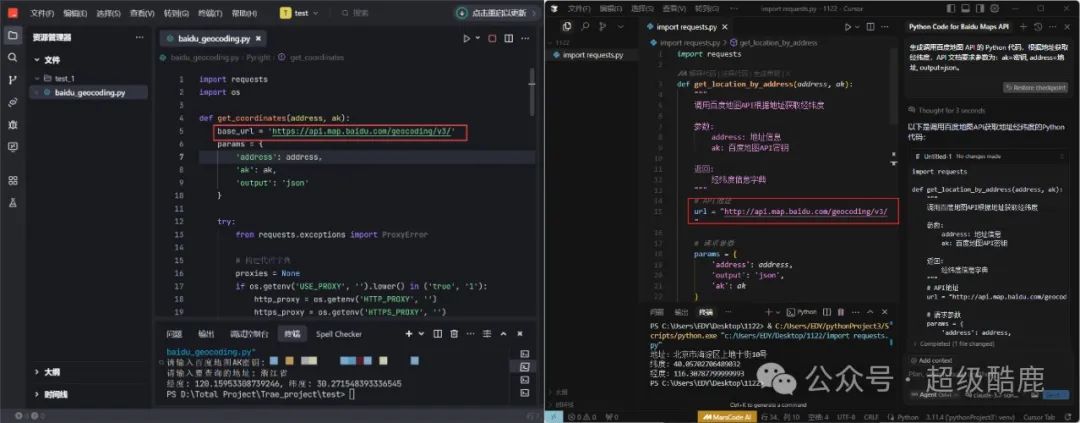Open the Search icon in Trae's left sidebar
Image resolution: width=1080 pixels, height=423 pixels.
[x=13, y=57]
